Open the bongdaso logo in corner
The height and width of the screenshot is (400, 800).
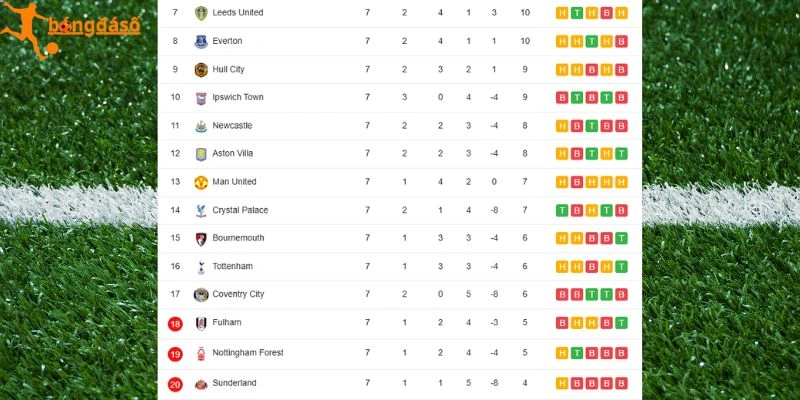pos(70,29)
